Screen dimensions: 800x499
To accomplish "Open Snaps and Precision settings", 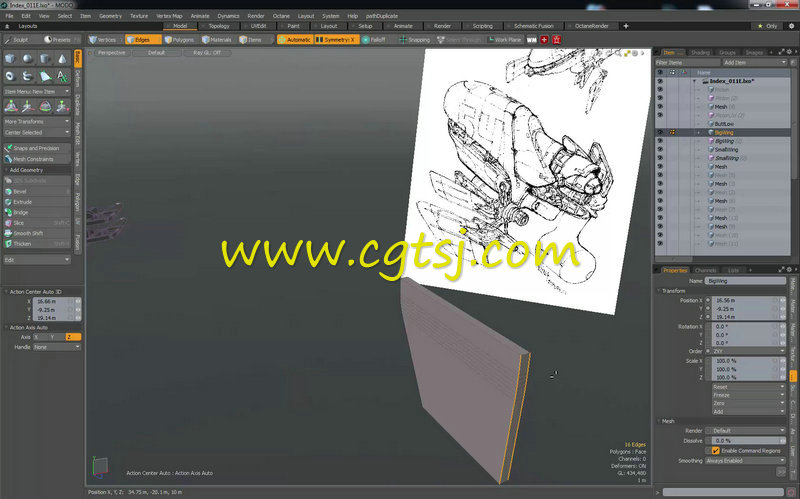I will (37, 148).
